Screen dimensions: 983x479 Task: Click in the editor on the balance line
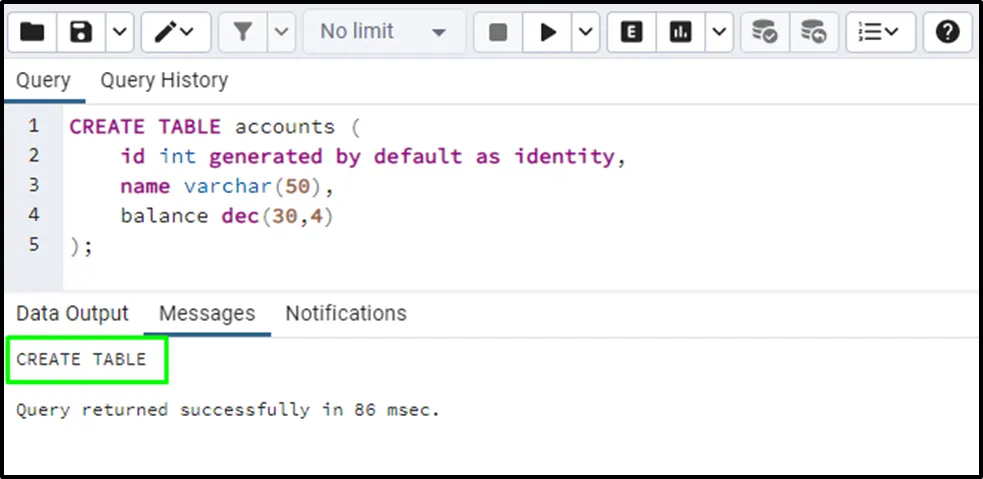(226, 216)
